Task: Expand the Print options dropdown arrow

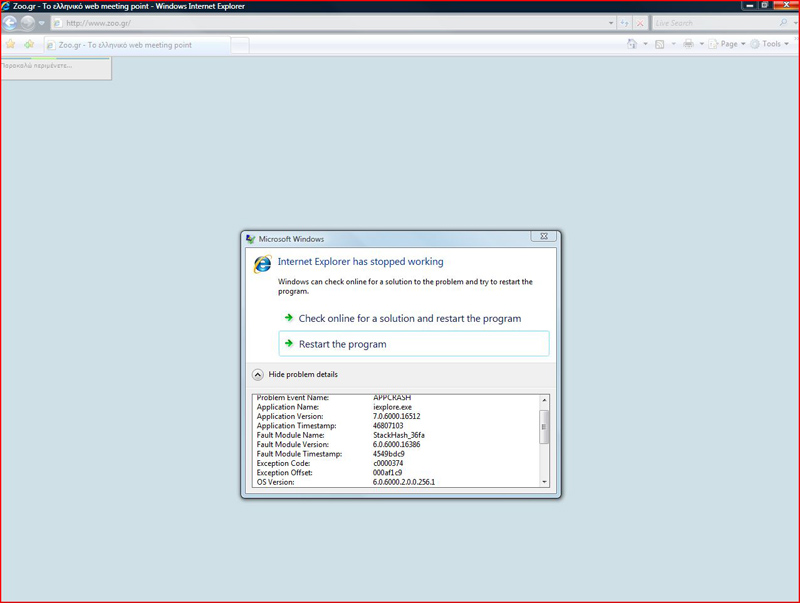Action: coord(702,44)
